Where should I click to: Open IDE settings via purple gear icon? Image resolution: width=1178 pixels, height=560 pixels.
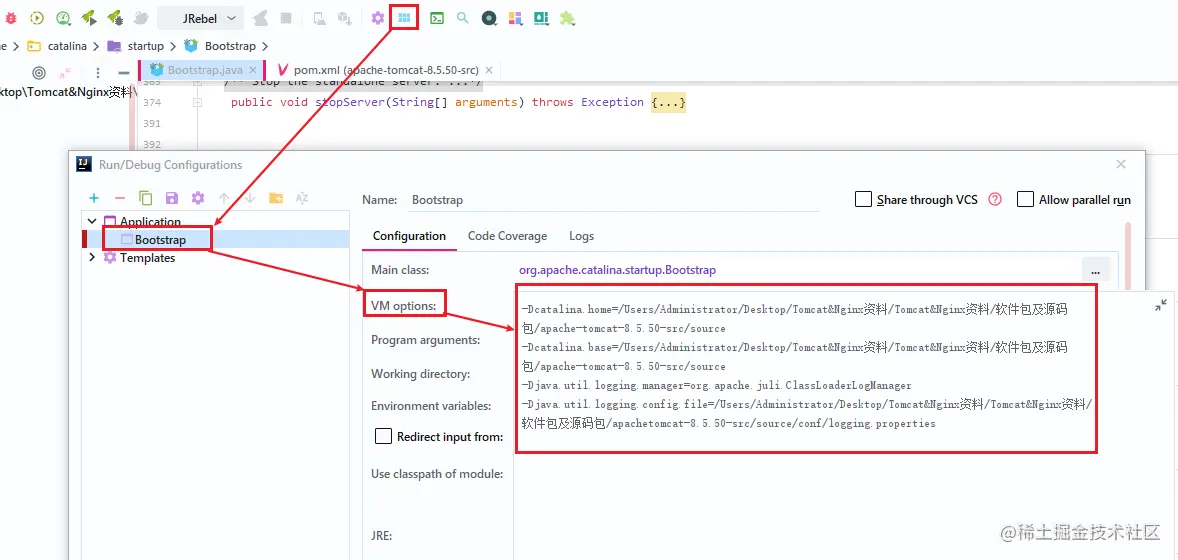[378, 17]
